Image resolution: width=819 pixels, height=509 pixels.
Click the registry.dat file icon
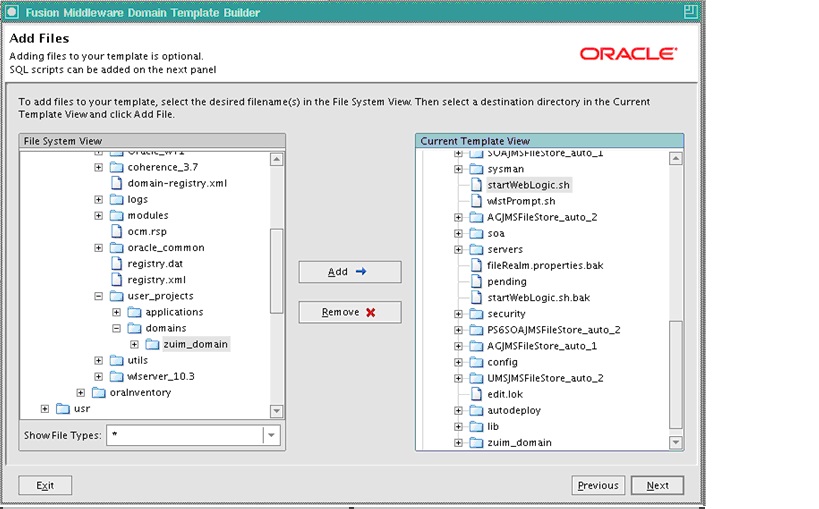(x=116, y=263)
